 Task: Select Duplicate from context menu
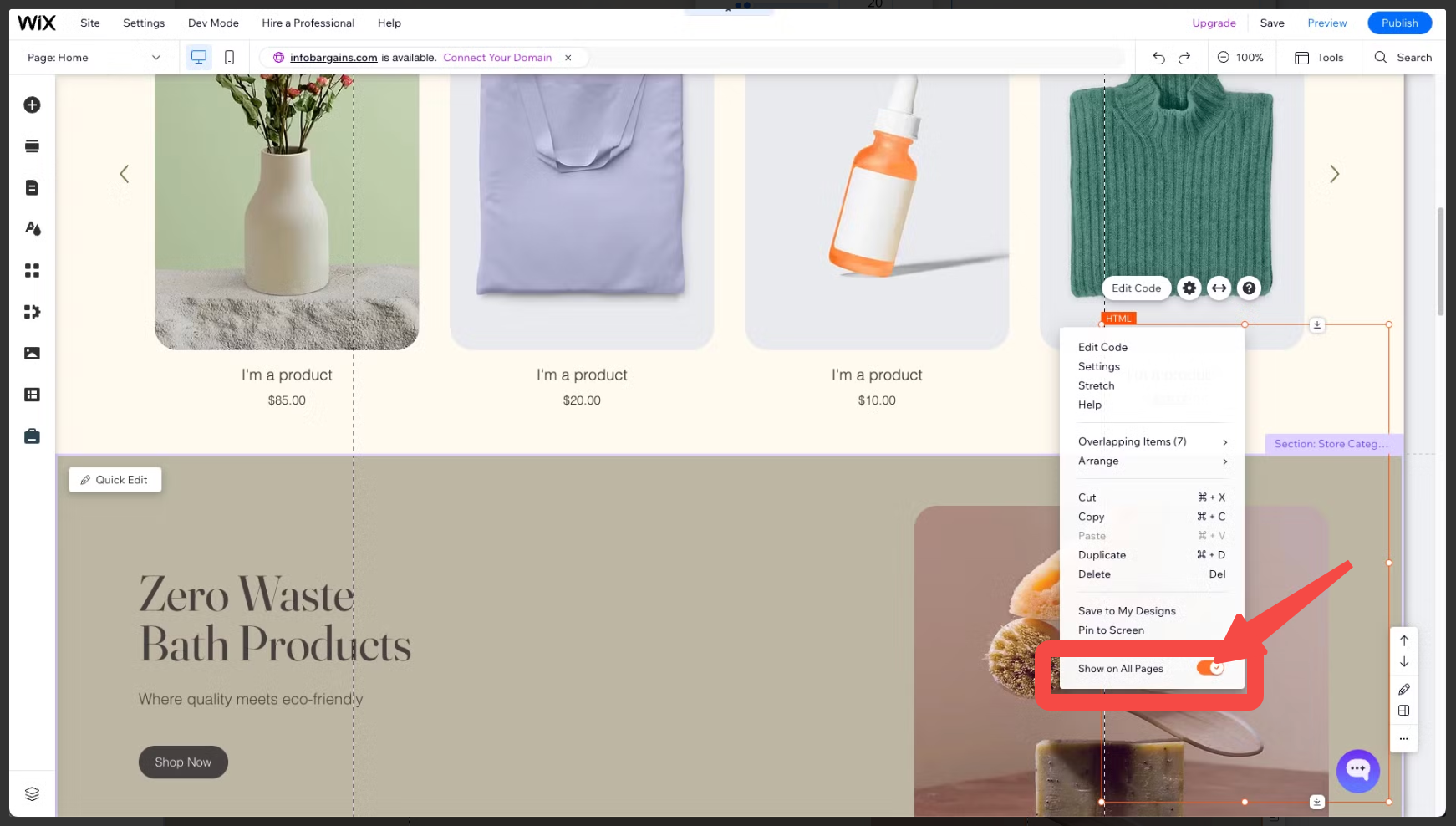[1102, 555]
